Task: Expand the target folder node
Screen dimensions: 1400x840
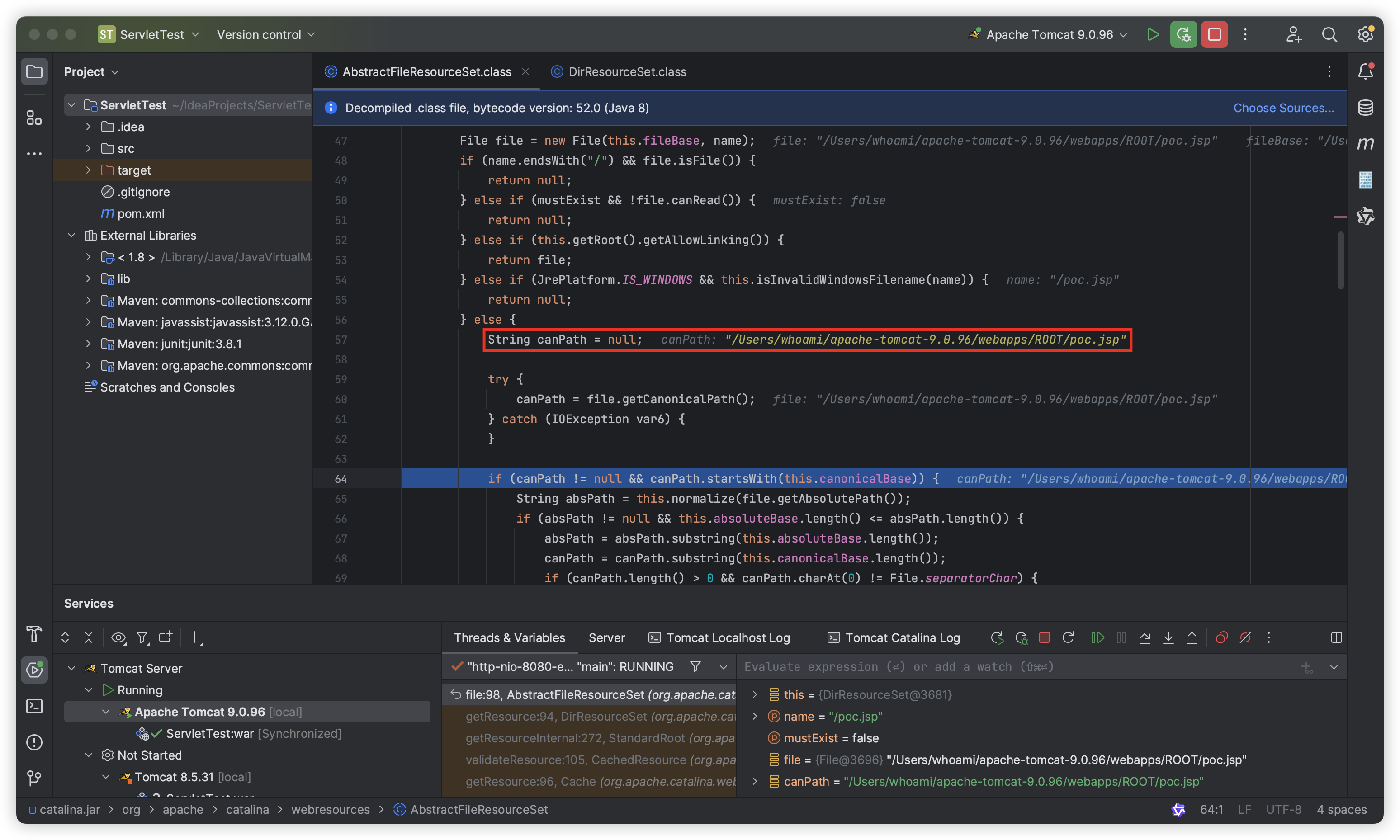Action: [x=88, y=170]
